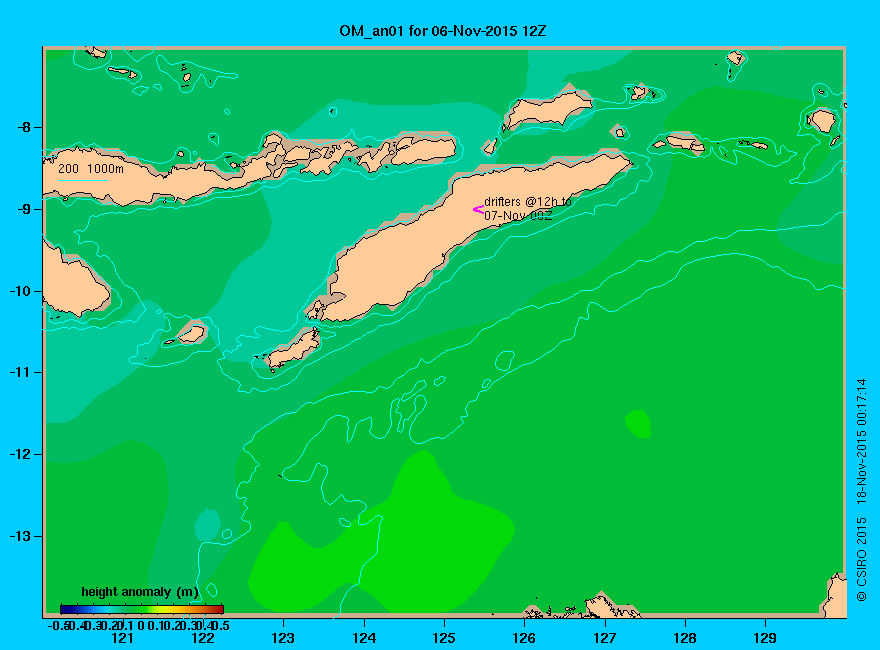Viewport: 880px width, 650px height.
Task: Click the latitude label -10 on the axis
Action: 20,291
